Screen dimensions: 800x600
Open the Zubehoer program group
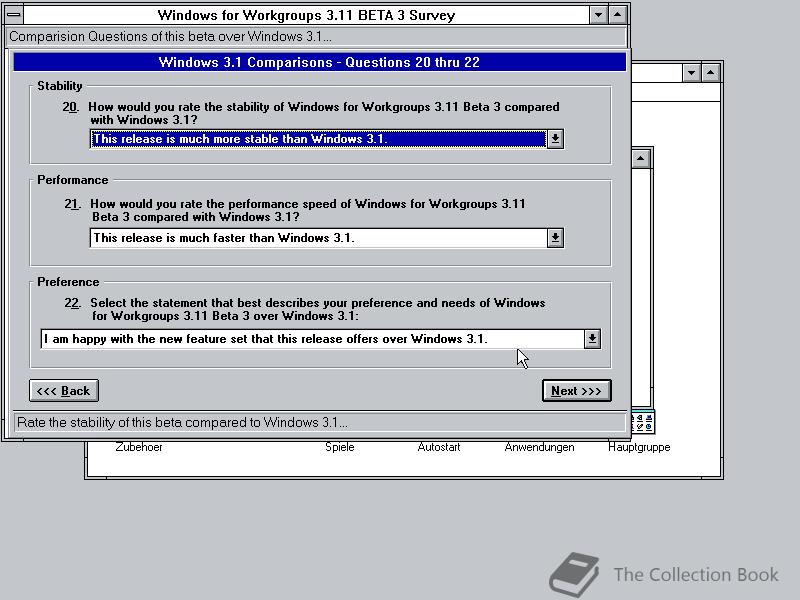pos(139,447)
